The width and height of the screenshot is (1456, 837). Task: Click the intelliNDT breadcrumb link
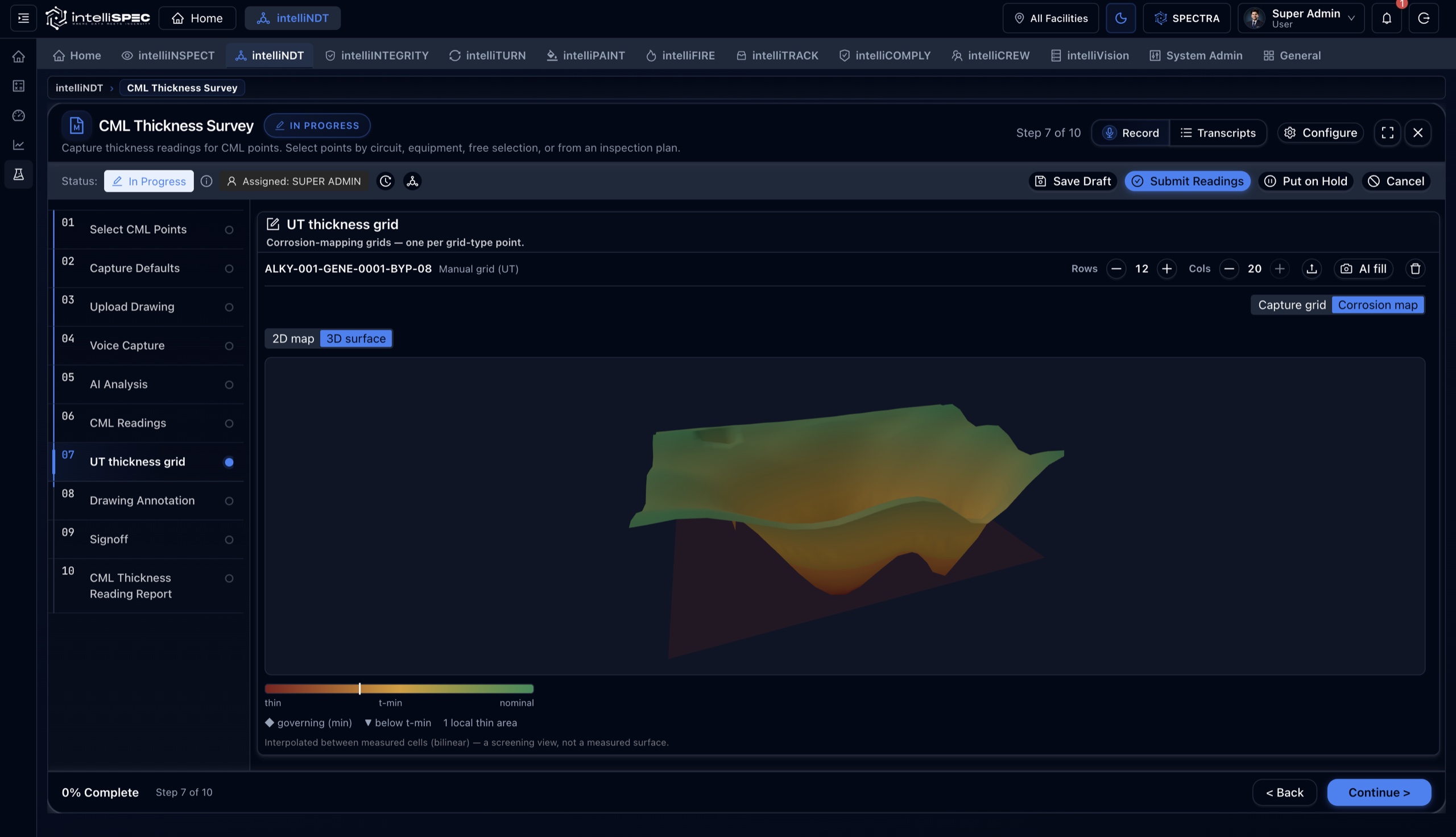coord(78,88)
